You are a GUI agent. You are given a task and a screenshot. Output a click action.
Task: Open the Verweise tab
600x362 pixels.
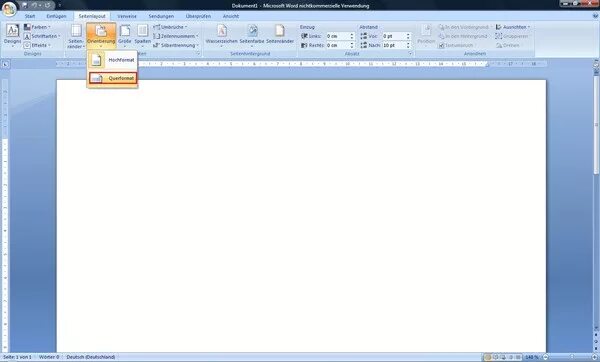click(x=127, y=16)
